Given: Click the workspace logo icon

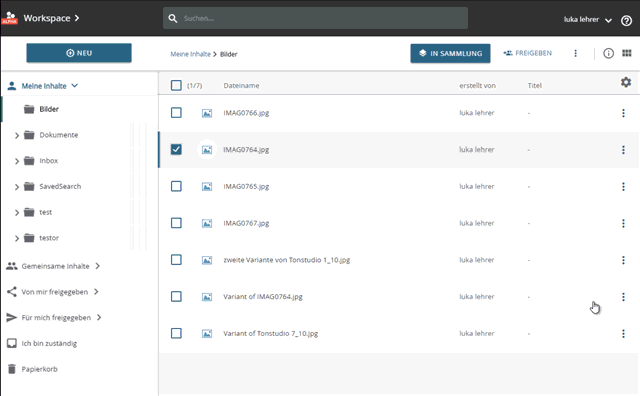Looking at the screenshot, I should click(x=10, y=18).
